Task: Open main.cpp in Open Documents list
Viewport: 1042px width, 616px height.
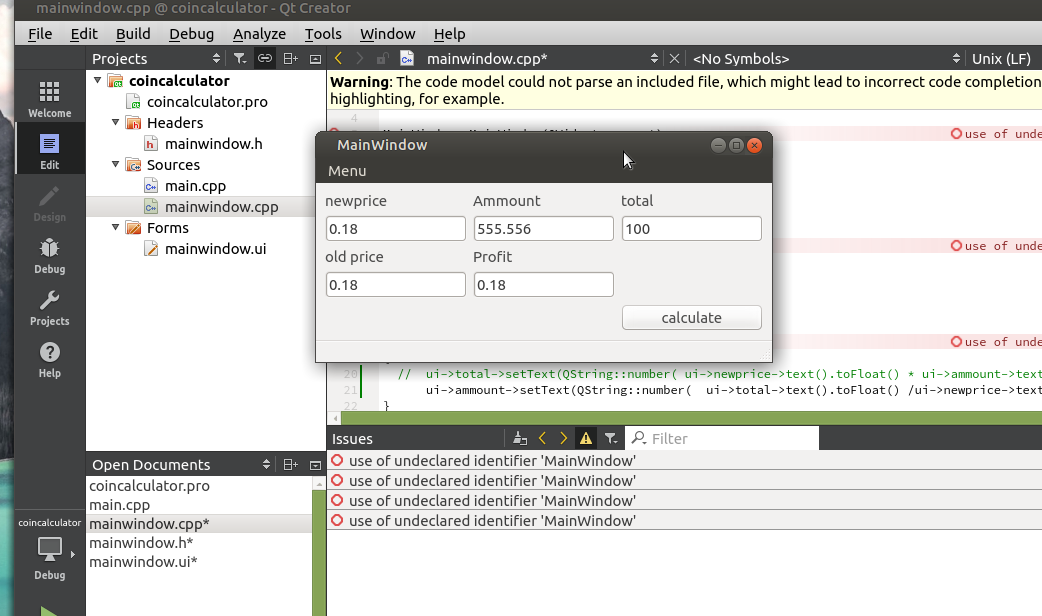Action: 120,505
